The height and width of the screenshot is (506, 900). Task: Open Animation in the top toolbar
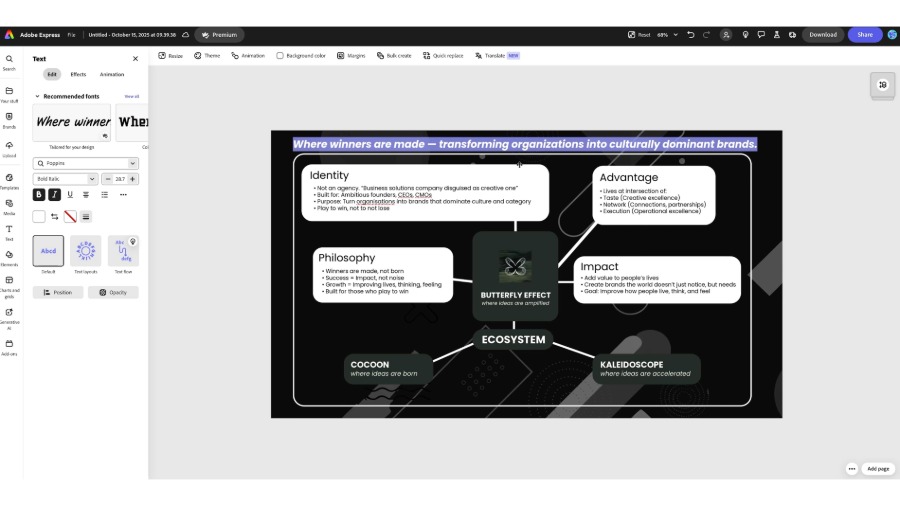coord(248,56)
